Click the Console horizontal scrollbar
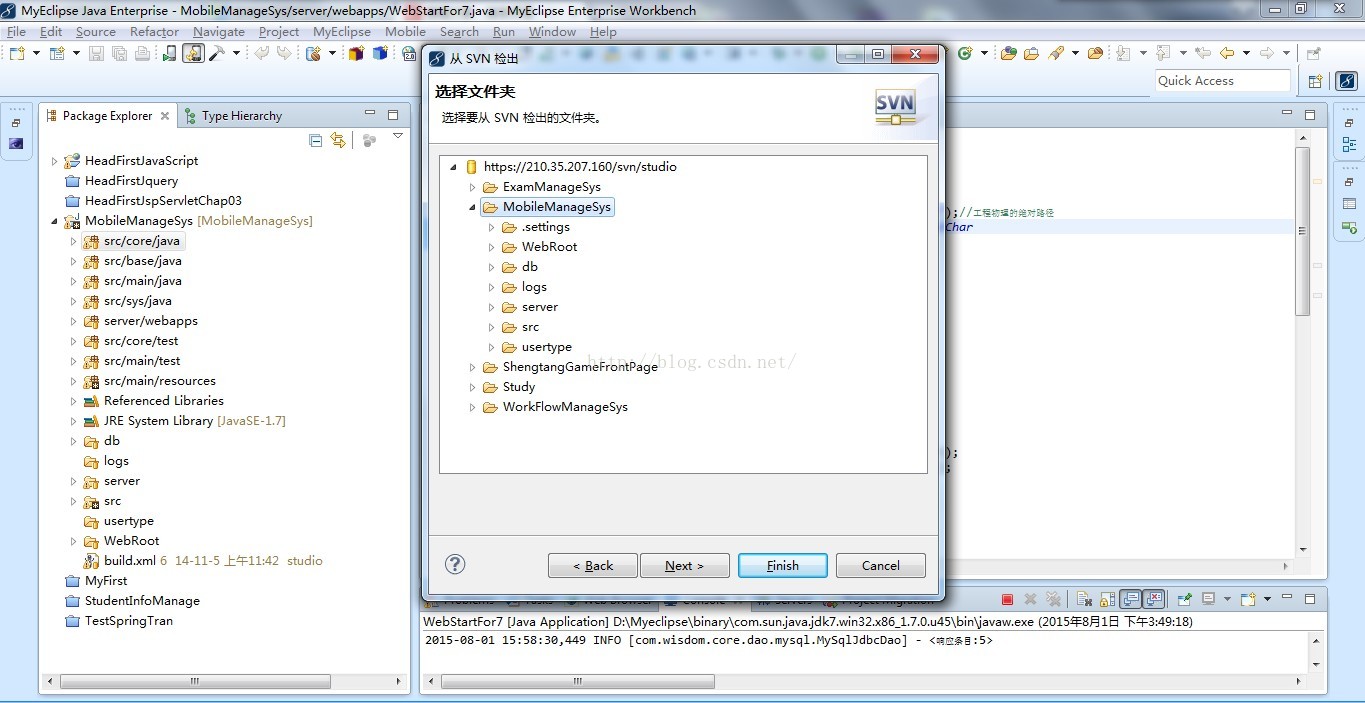Image resolution: width=1365 pixels, height=703 pixels. click(x=577, y=681)
